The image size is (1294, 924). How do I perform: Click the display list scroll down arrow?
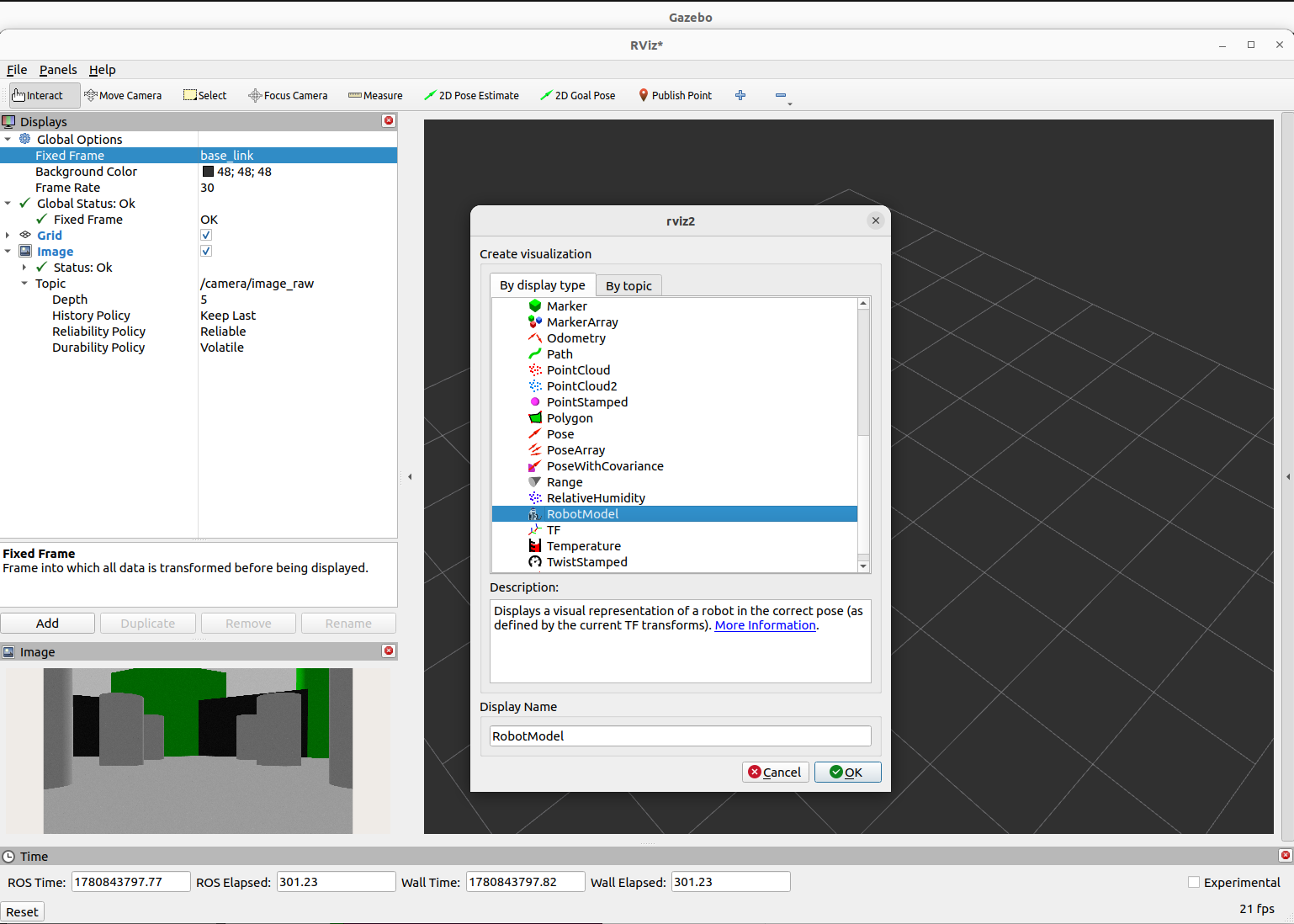pos(863,566)
